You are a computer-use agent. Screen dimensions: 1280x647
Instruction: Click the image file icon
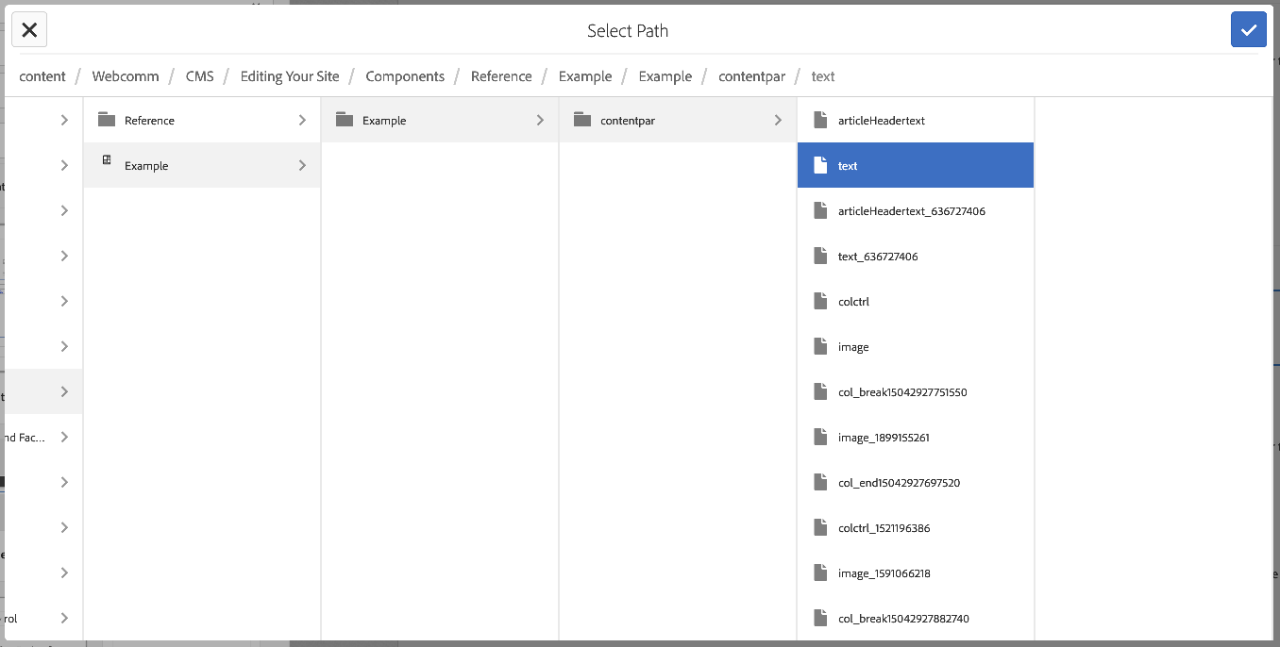click(x=821, y=347)
